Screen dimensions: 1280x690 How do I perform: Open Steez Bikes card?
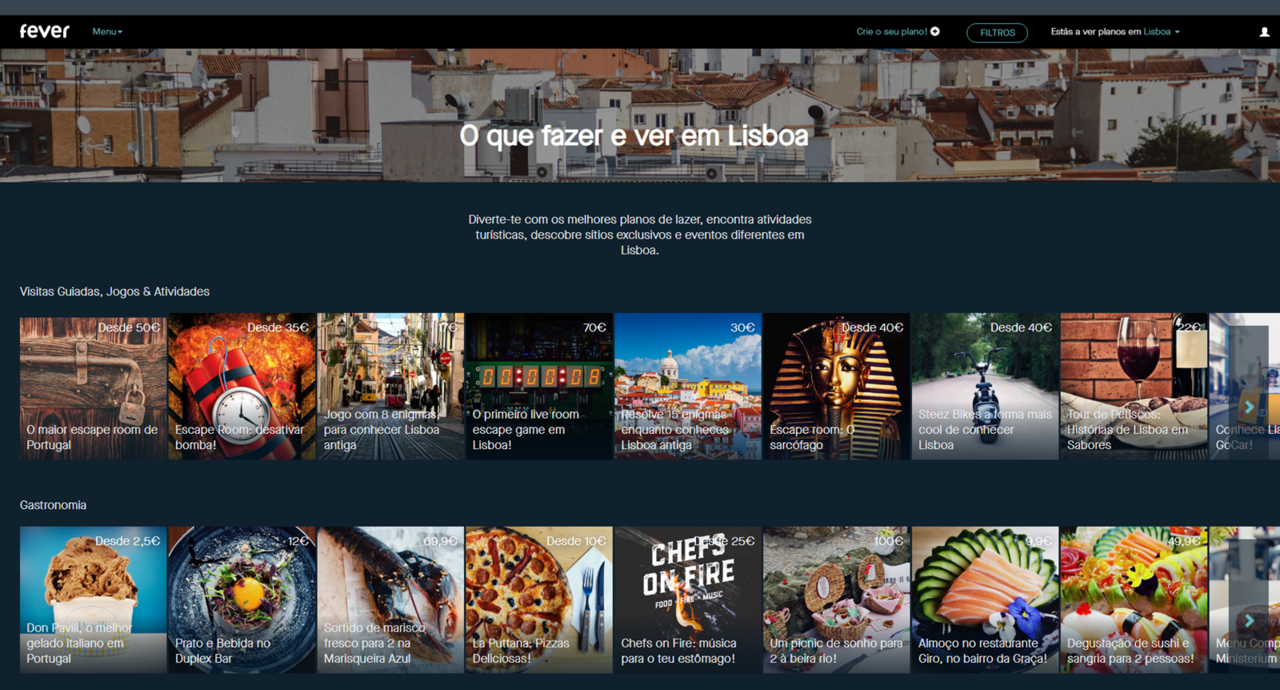[x=985, y=387]
